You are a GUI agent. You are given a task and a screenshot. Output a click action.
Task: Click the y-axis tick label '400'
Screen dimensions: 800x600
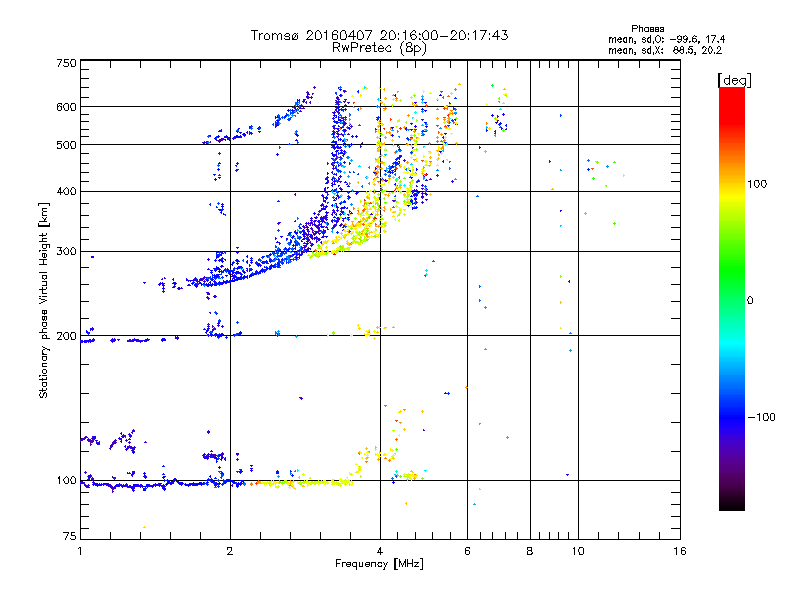(66, 191)
